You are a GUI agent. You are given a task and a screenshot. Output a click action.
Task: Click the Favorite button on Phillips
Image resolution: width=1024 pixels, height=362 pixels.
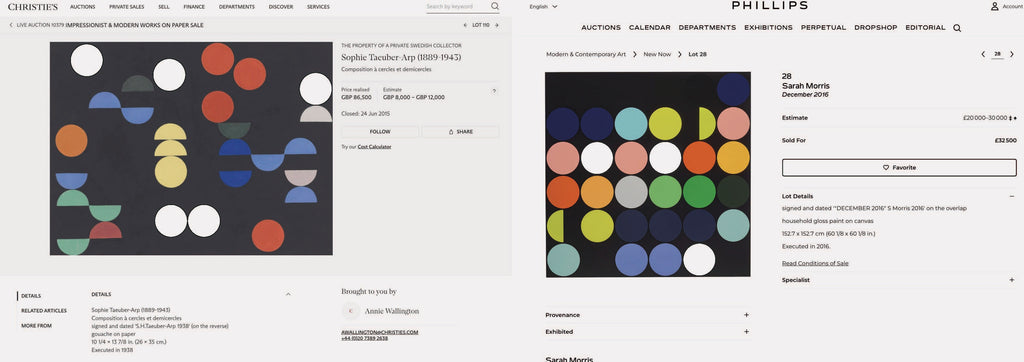[899, 167]
